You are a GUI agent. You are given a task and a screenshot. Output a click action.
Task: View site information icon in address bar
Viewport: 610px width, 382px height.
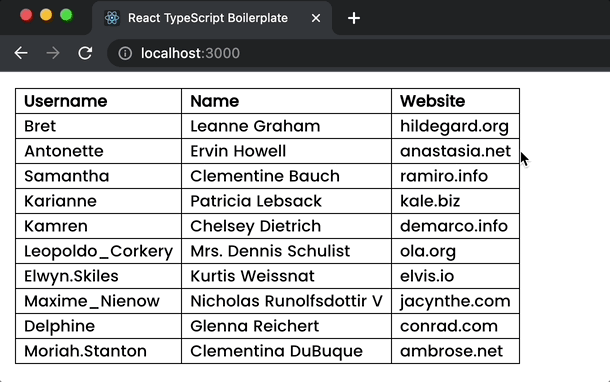pyautogui.click(x=125, y=53)
